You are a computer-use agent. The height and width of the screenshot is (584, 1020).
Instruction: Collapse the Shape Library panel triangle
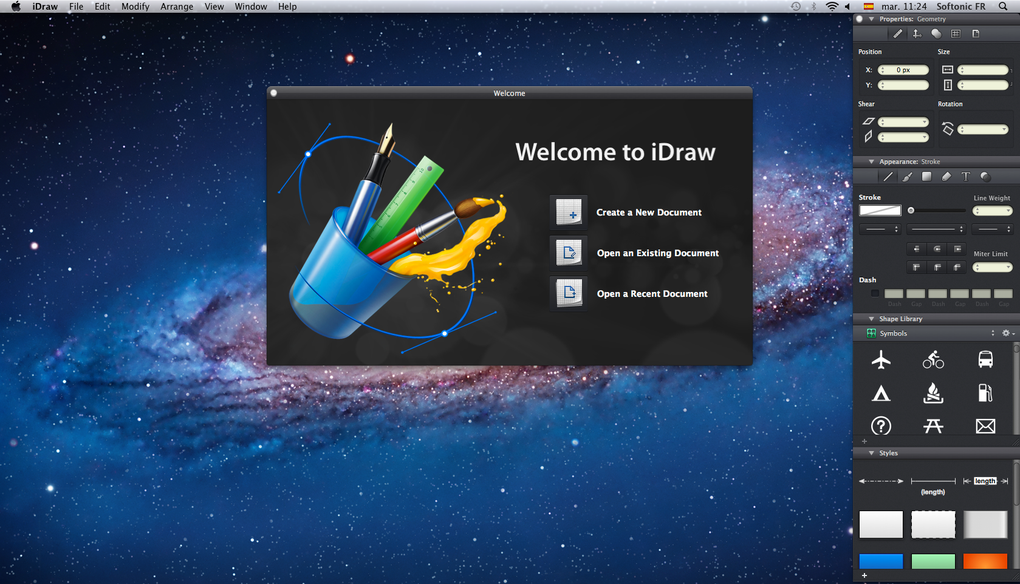click(x=872, y=319)
